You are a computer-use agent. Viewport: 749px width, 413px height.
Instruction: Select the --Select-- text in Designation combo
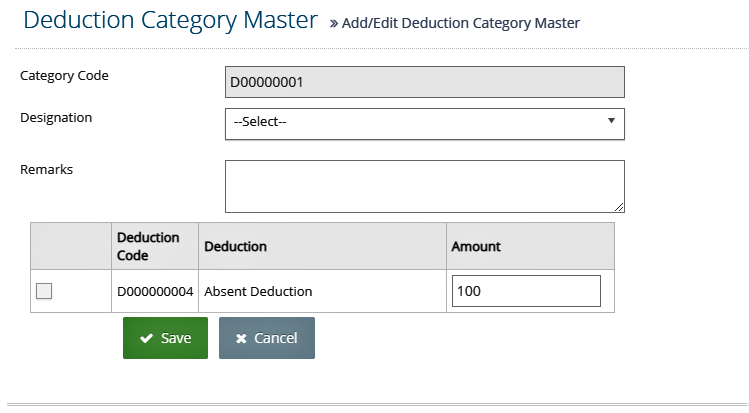pyautogui.click(x=260, y=122)
